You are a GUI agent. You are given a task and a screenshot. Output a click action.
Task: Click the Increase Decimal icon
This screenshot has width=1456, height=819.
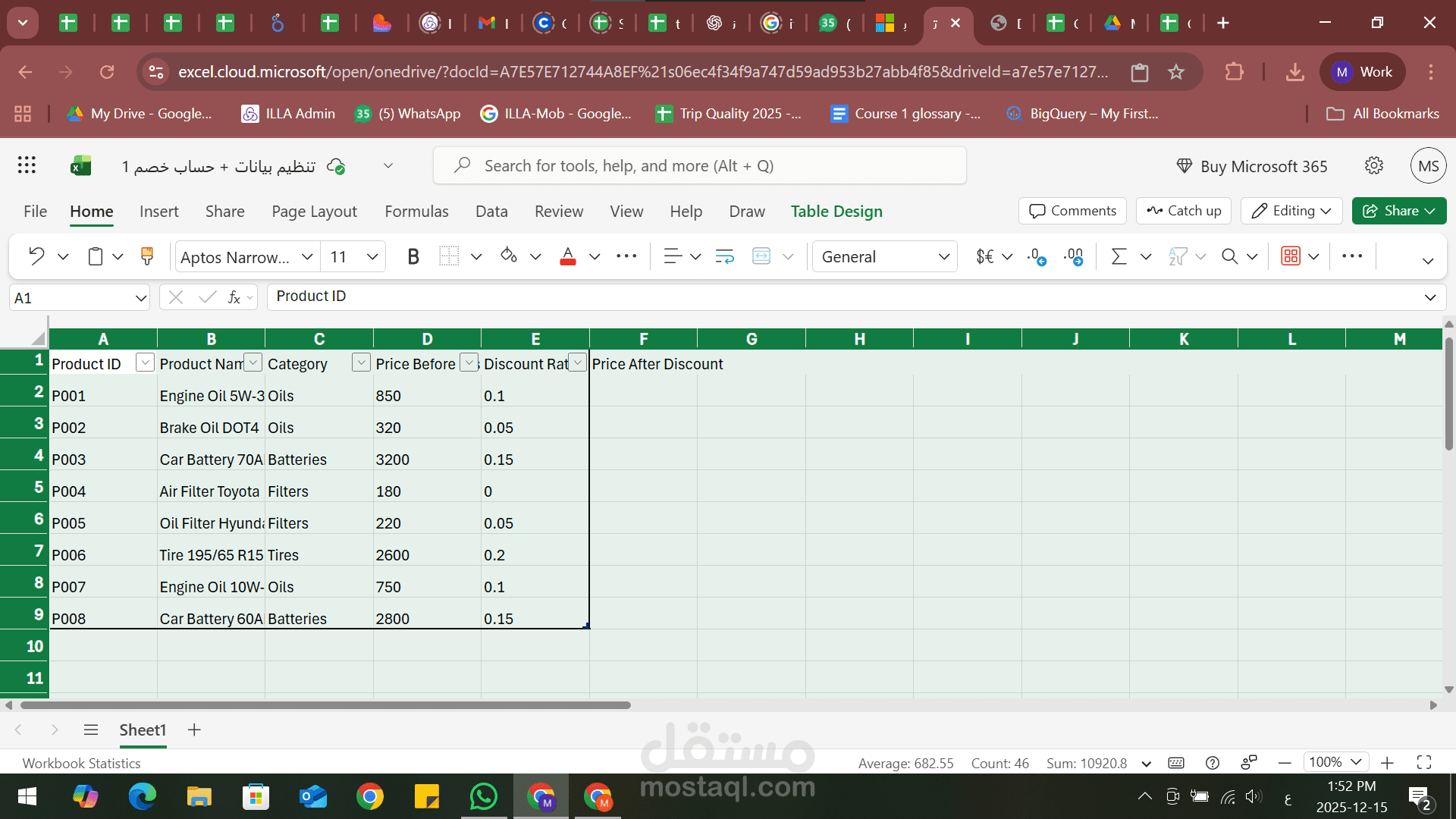1037,256
